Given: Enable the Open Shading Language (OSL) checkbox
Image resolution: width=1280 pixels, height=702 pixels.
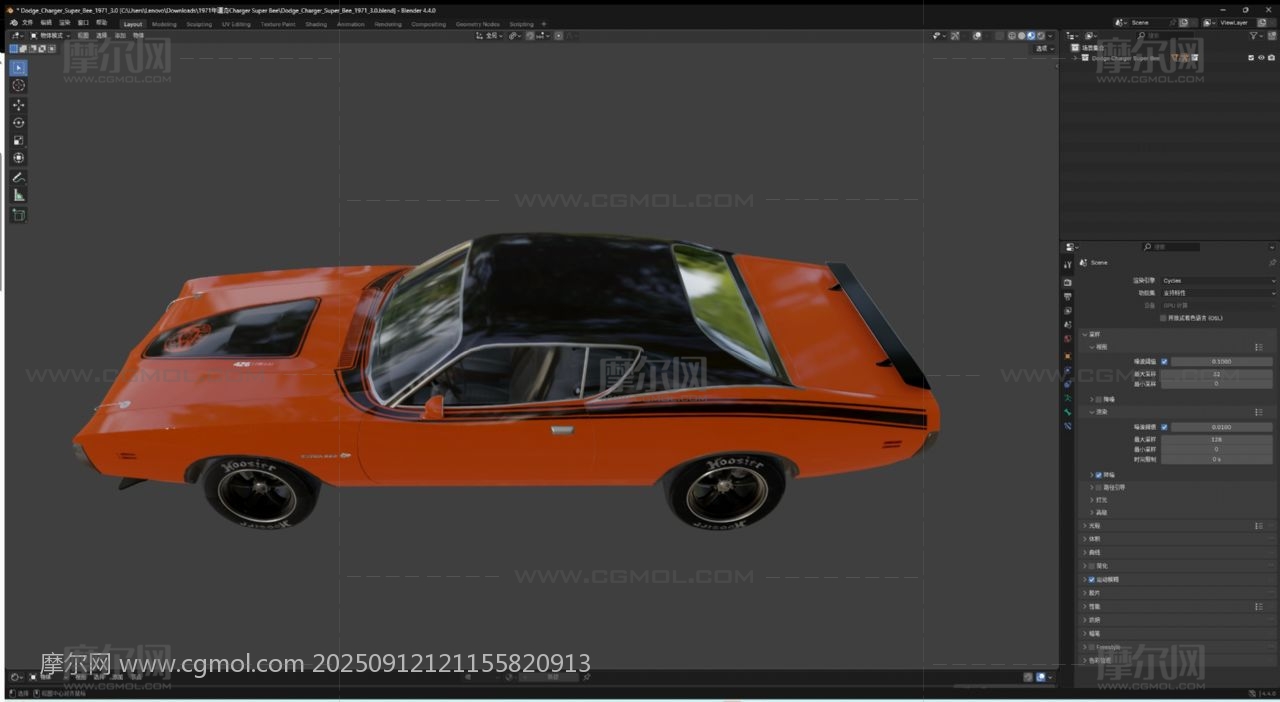Looking at the screenshot, I should click(x=1164, y=318).
